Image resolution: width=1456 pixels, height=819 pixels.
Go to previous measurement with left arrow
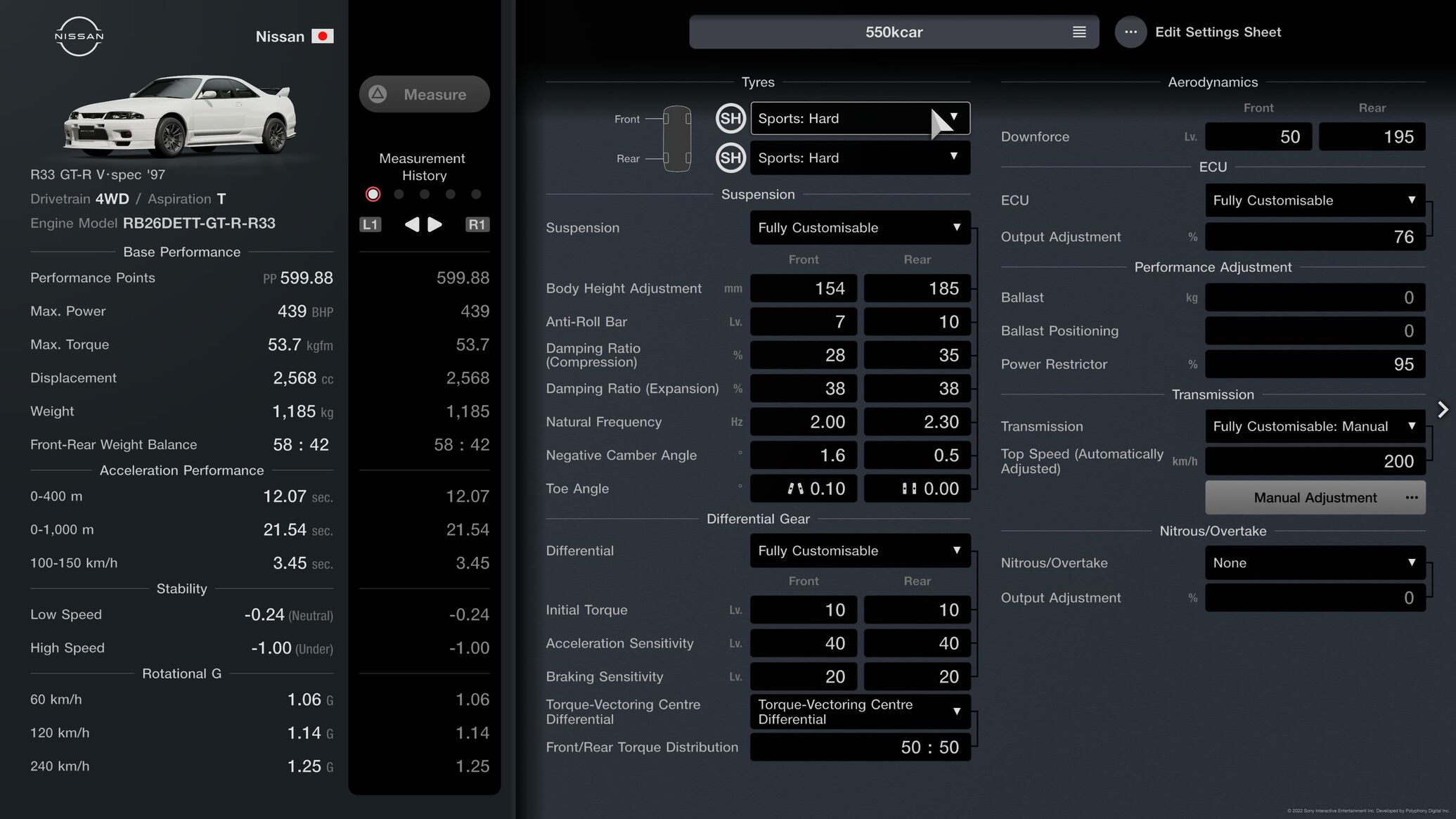coord(412,224)
